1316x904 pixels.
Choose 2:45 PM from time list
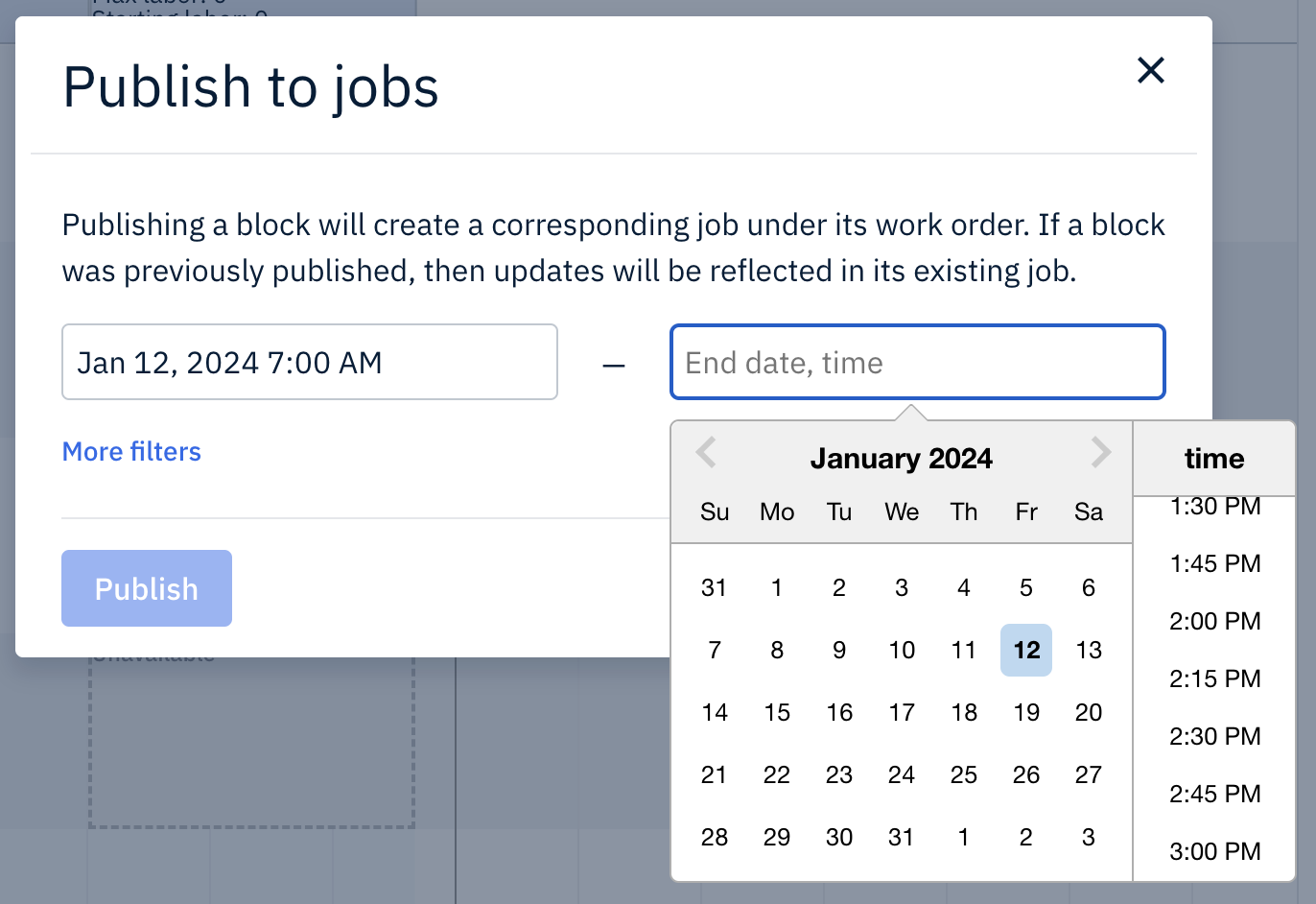(1214, 794)
